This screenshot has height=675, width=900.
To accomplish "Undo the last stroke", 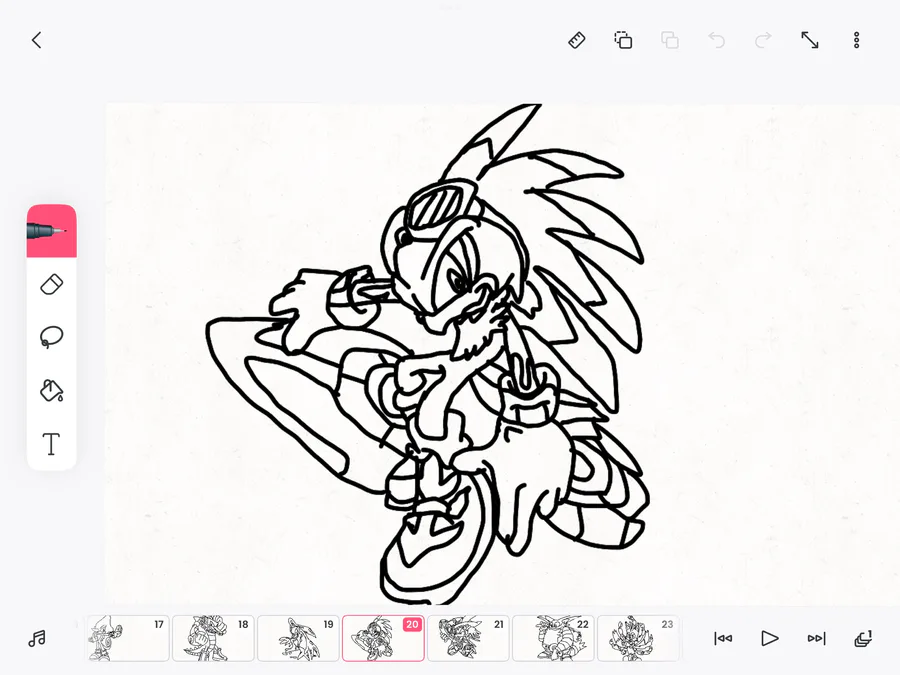I will point(716,40).
